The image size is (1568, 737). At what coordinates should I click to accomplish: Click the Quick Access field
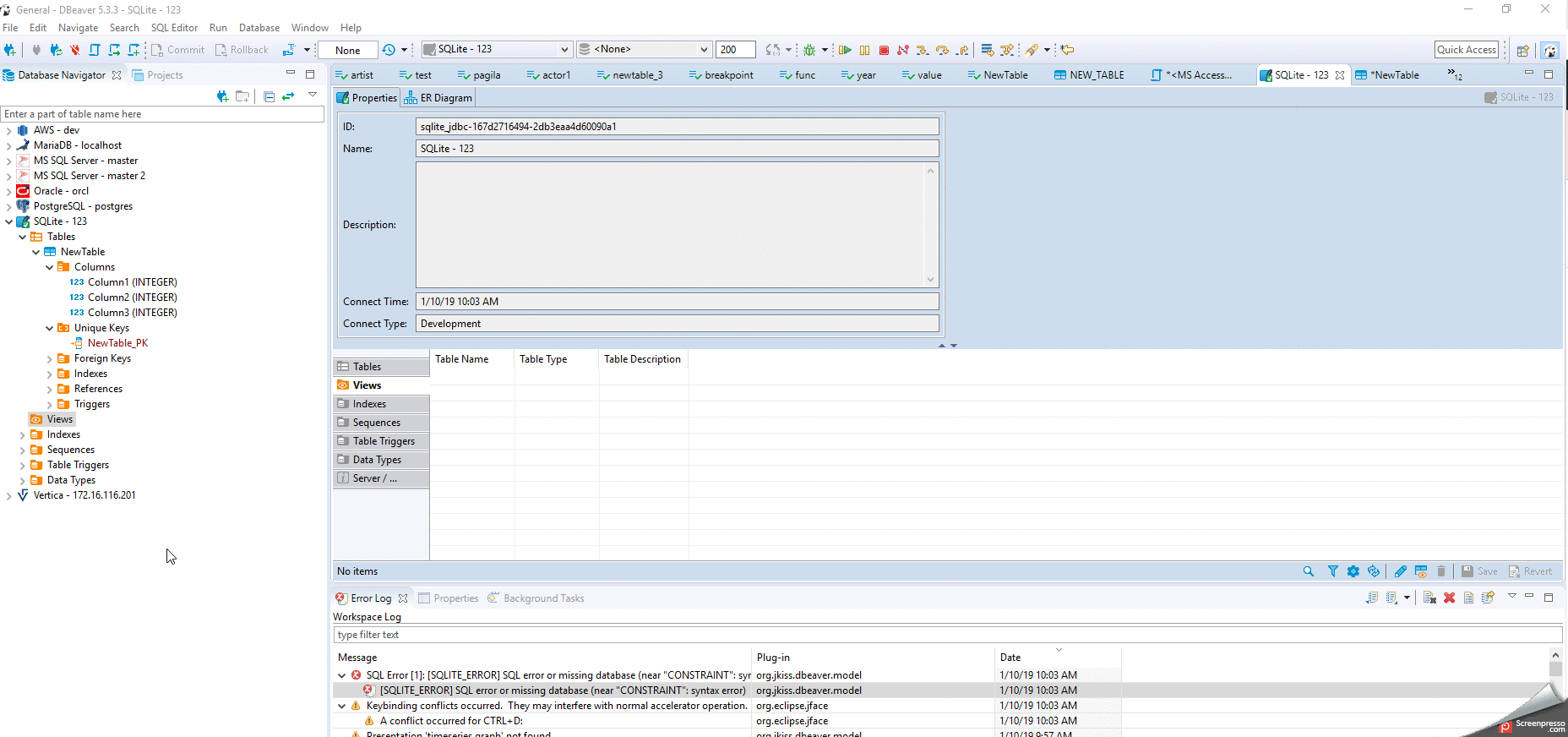tap(1467, 50)
